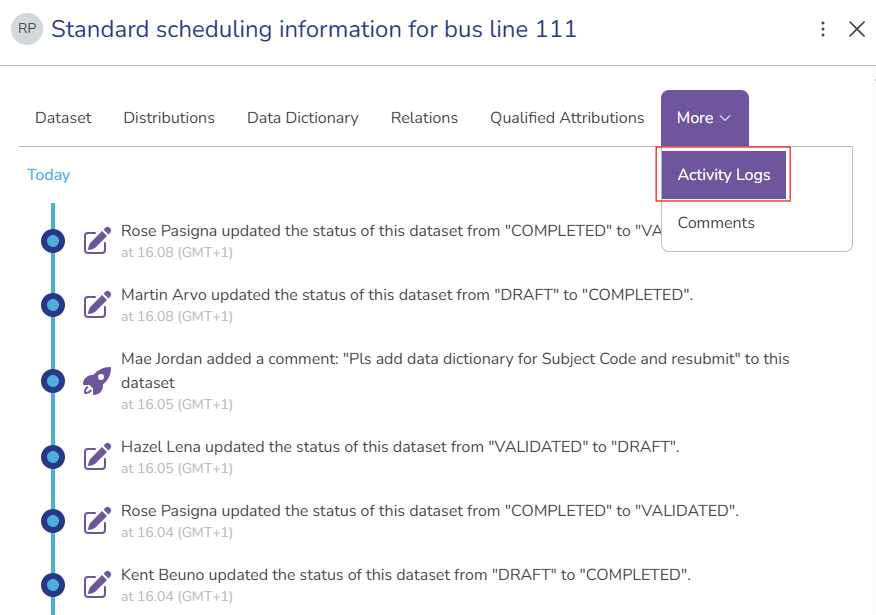Screen dimensions: 876x615
Task: Click the edit icon next to Hazel Lena's update
Action: (x=96, y=456)
